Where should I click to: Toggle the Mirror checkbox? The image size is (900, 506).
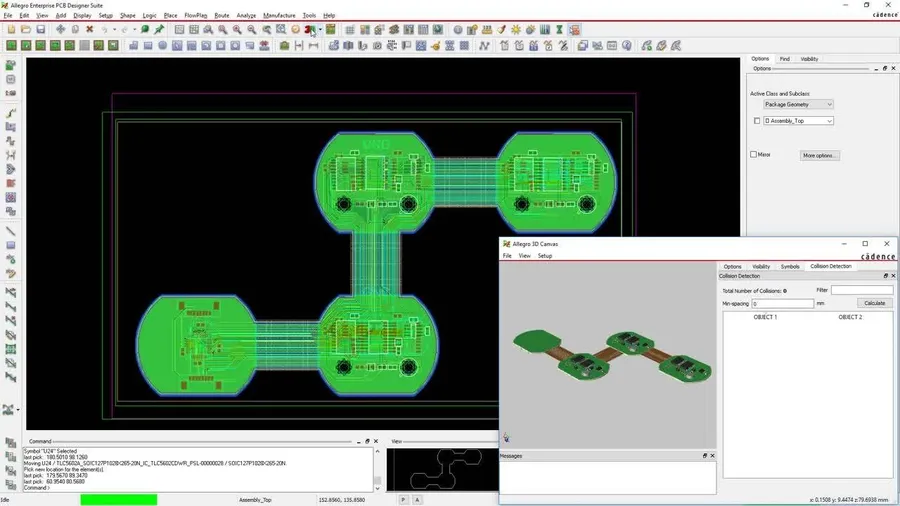[x=754, y=154]
